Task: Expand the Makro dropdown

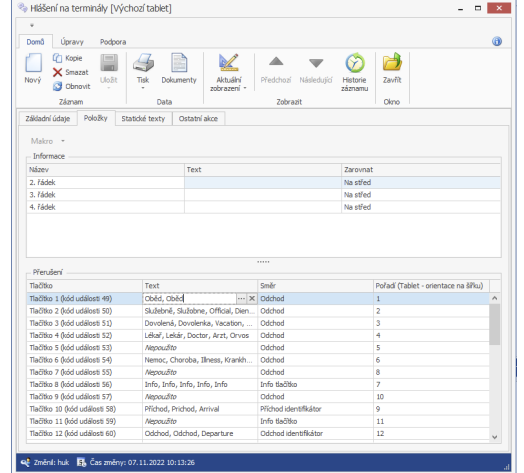Action: (63, 141)
